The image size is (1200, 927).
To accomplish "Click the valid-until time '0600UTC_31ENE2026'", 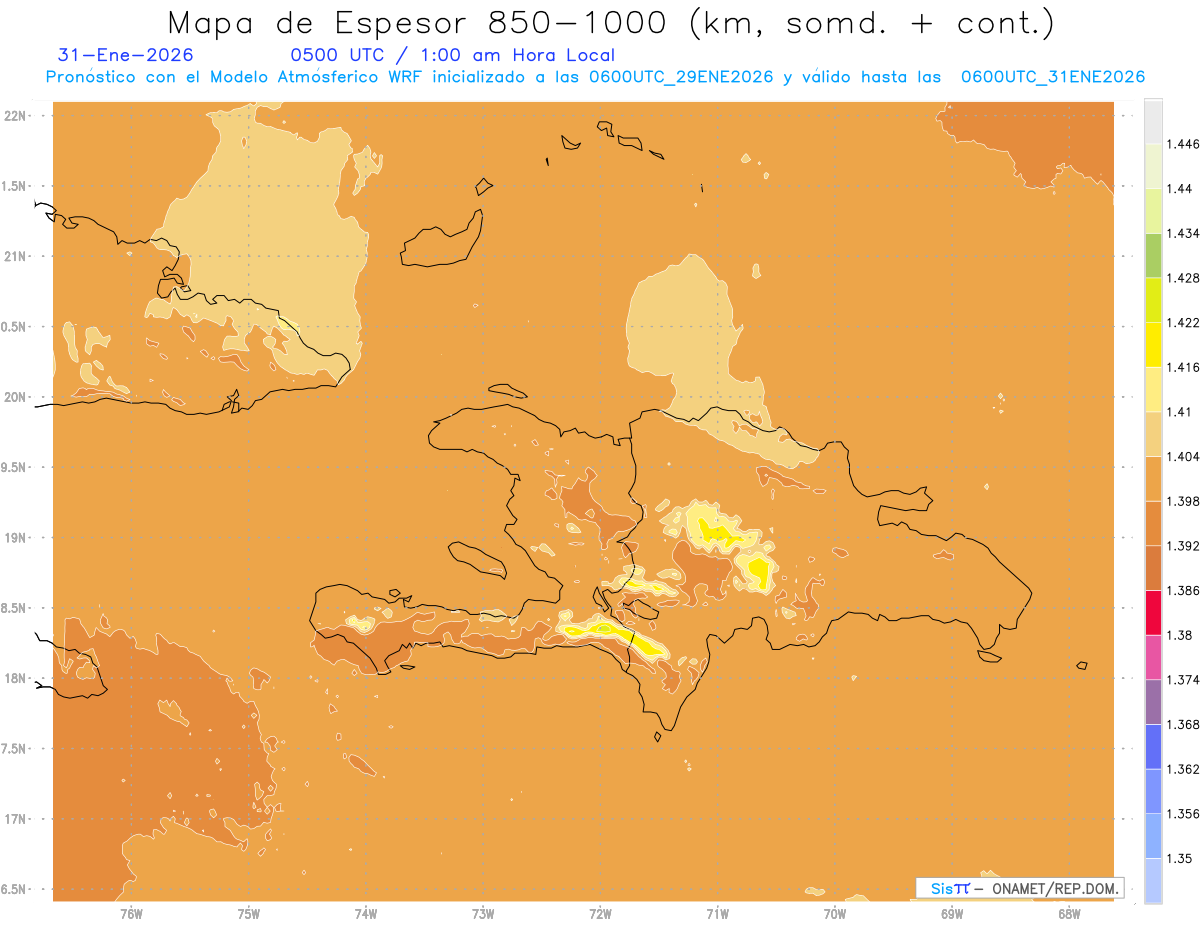I will [x=1052, y=77].
